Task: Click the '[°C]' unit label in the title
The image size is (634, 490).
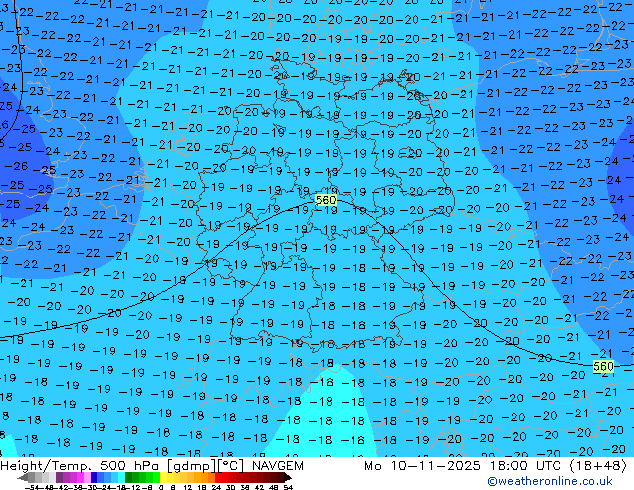Action: click(x=231, y=466)
